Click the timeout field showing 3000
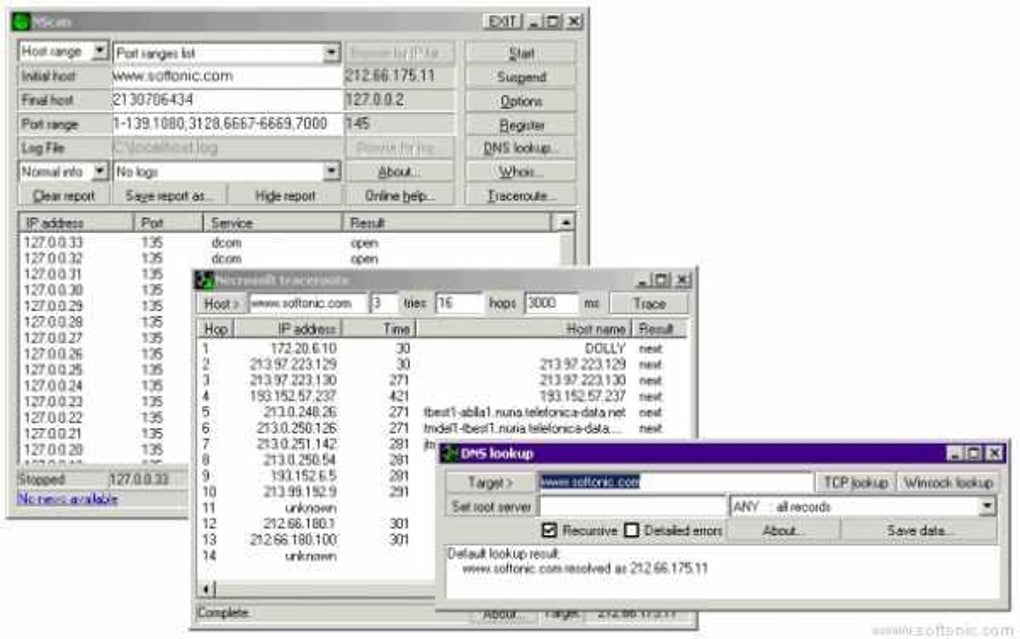Screen dimensions: 1020x639 (x=552, y=303)
